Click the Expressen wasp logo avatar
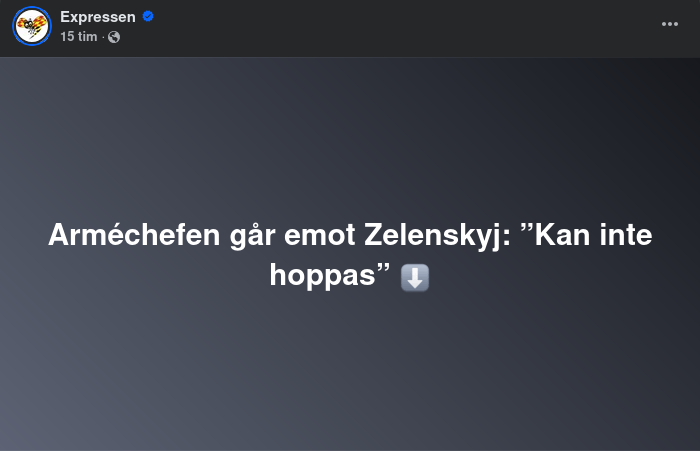Image resolution: width=700 pixels, height=451 pixels. [32, 26]
